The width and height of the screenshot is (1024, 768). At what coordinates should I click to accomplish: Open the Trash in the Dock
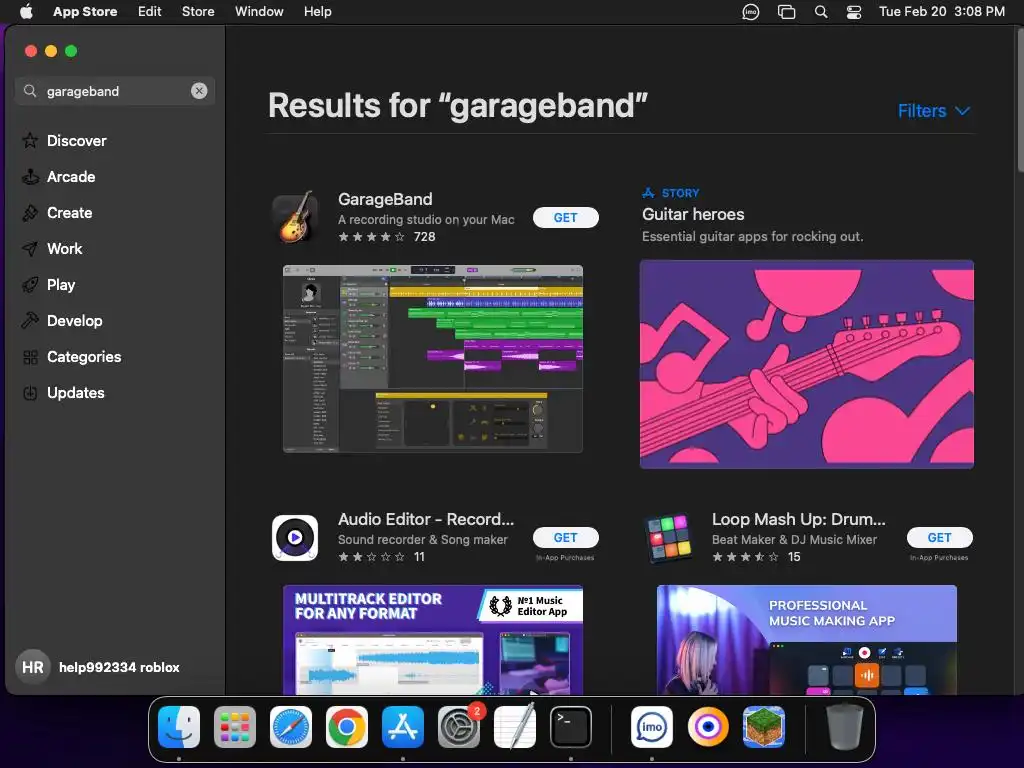pos(844,727)
